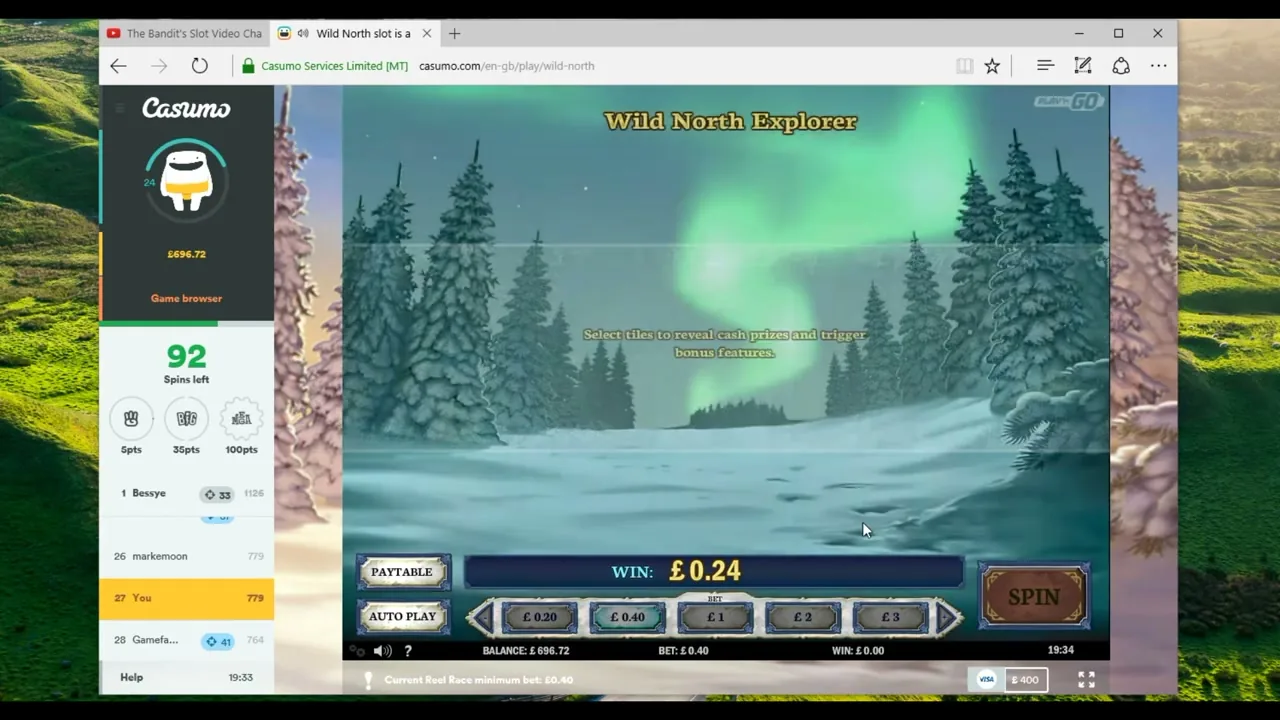The height and width of the screenshot is (720, 1280).
Task: Open the web note pen icon
Action: point(1083,66)
